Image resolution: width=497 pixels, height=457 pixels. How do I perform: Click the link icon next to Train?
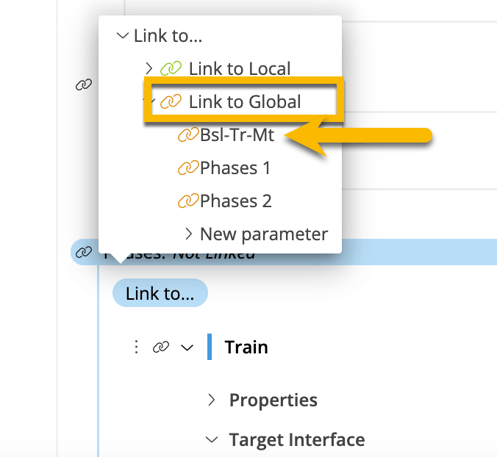coord(161,347)
